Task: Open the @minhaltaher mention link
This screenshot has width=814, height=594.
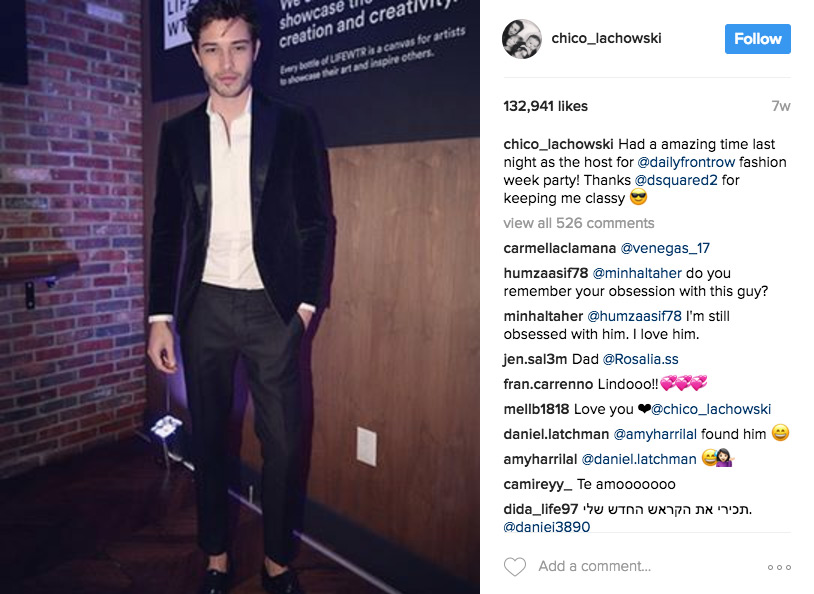Action: click(637, 273)
